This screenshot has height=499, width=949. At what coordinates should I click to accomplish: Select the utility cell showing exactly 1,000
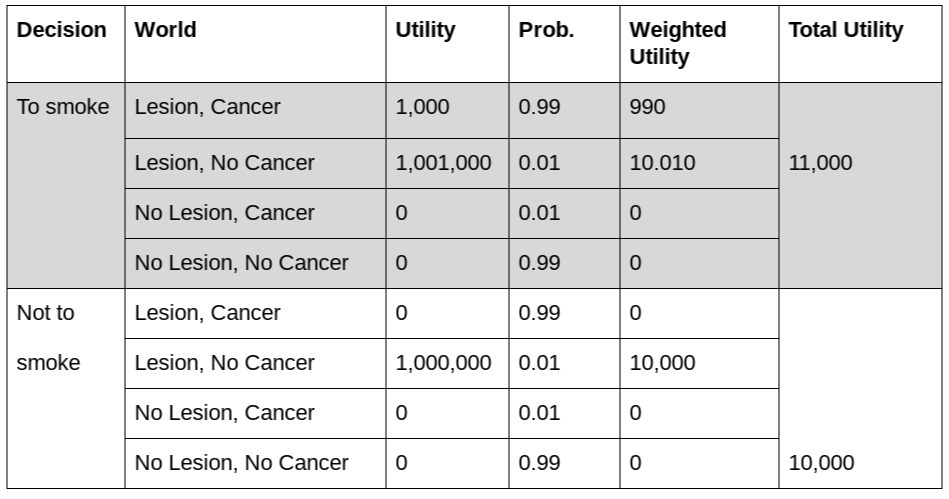click(419, 107)
